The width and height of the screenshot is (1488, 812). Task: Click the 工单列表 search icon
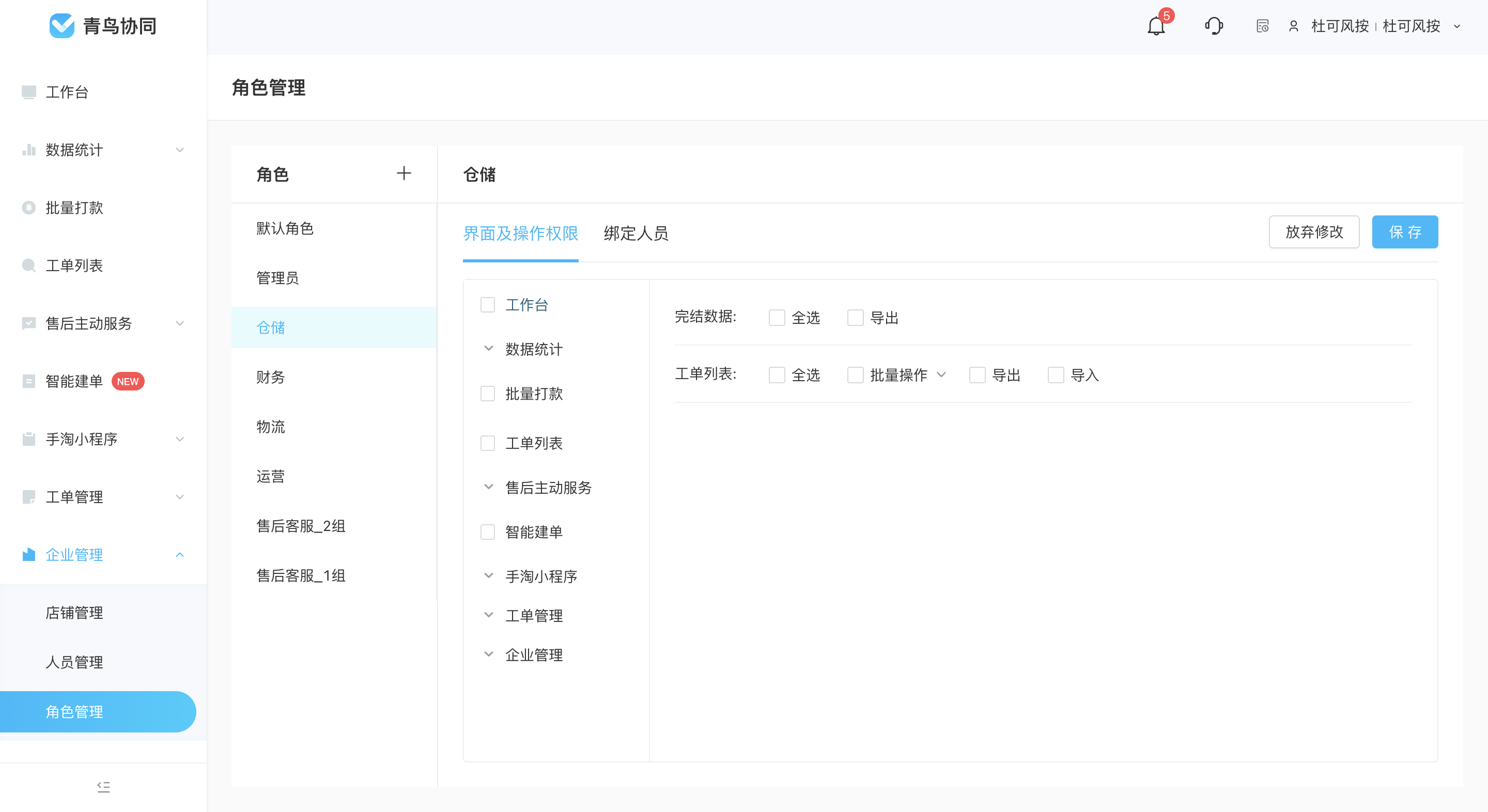(28, 265)
